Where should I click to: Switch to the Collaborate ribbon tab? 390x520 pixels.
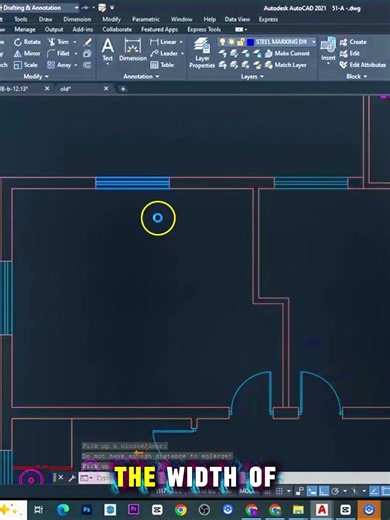point(117,30)
